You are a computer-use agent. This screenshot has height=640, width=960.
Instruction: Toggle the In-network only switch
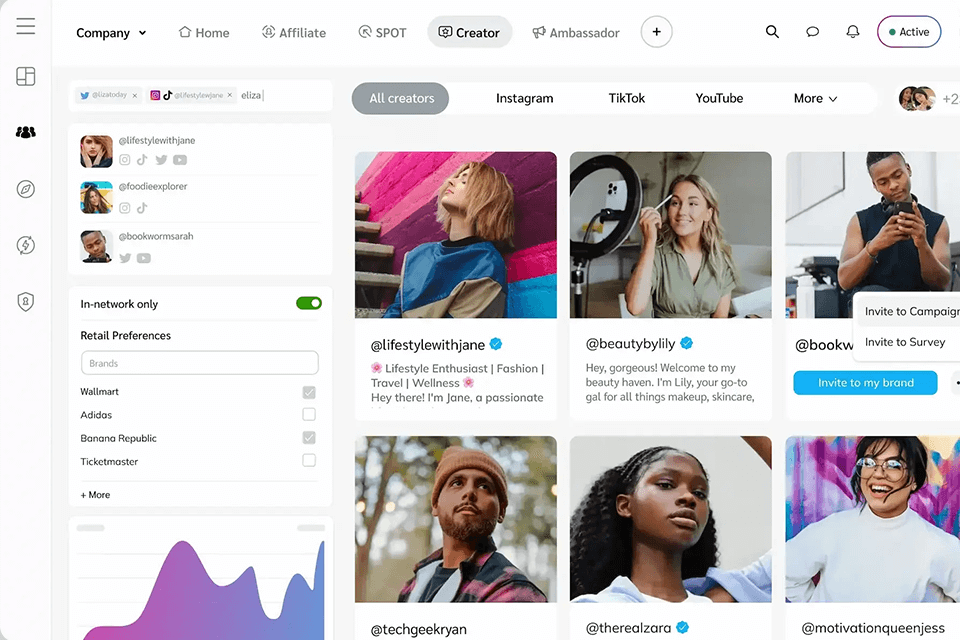point(309,303)
